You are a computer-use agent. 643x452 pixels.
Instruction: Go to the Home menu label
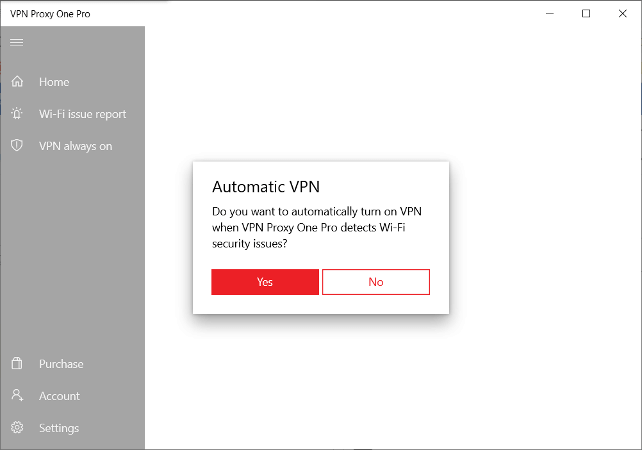pos(54,82)
